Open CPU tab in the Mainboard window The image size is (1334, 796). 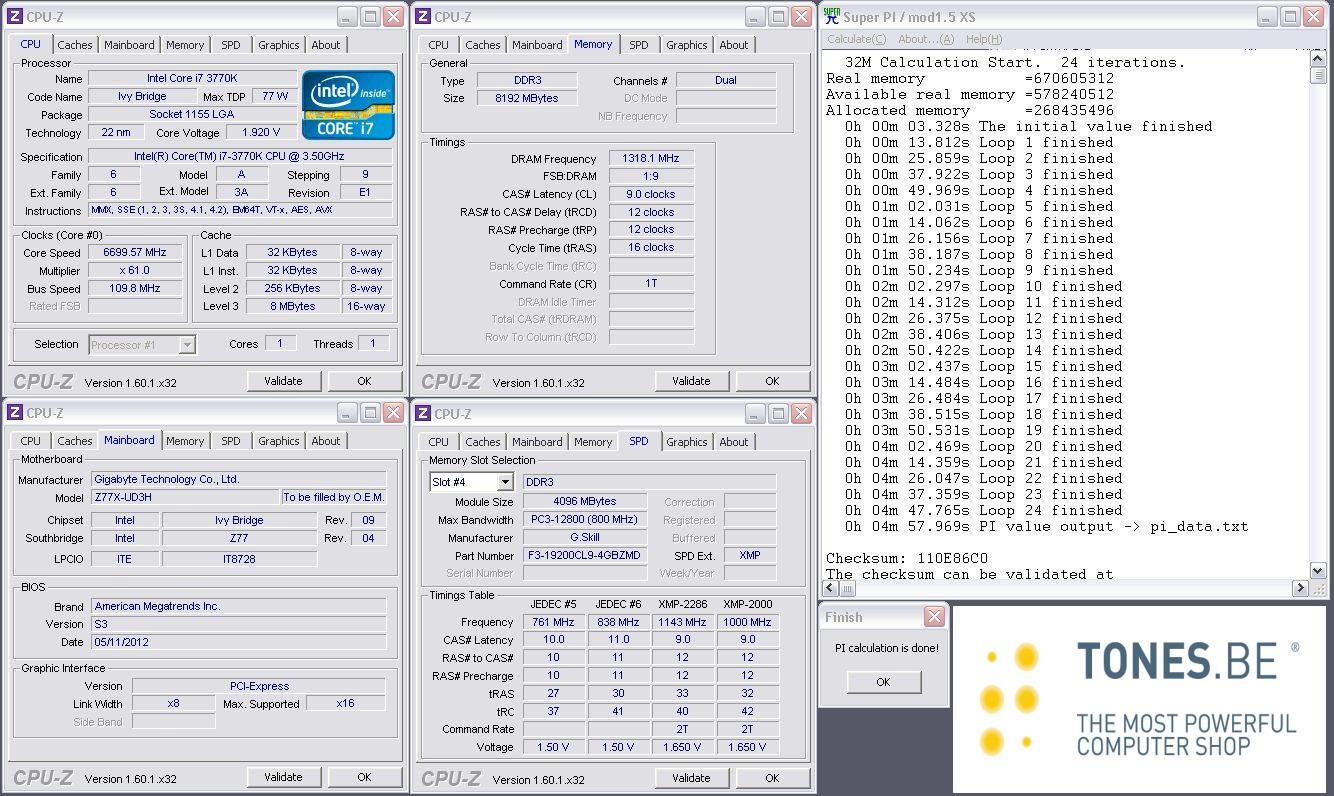coord(31,441)
